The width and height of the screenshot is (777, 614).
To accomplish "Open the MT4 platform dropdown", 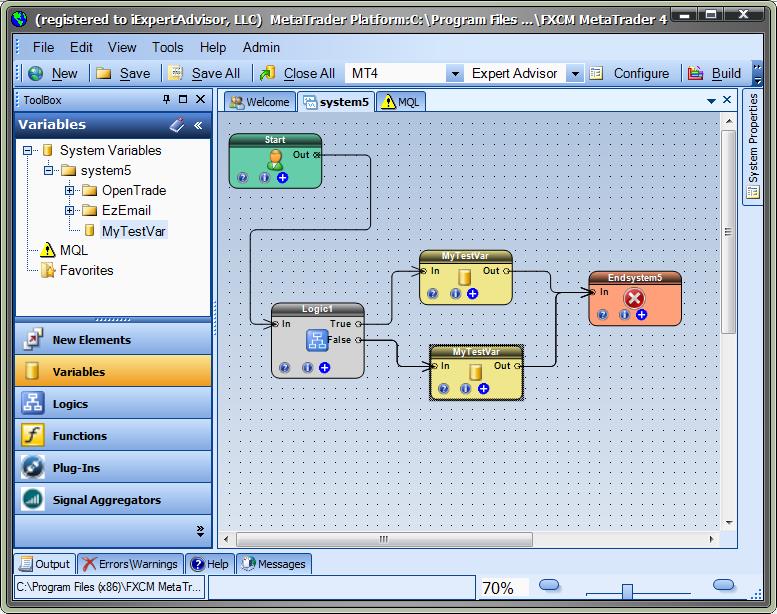I will 454,74.
